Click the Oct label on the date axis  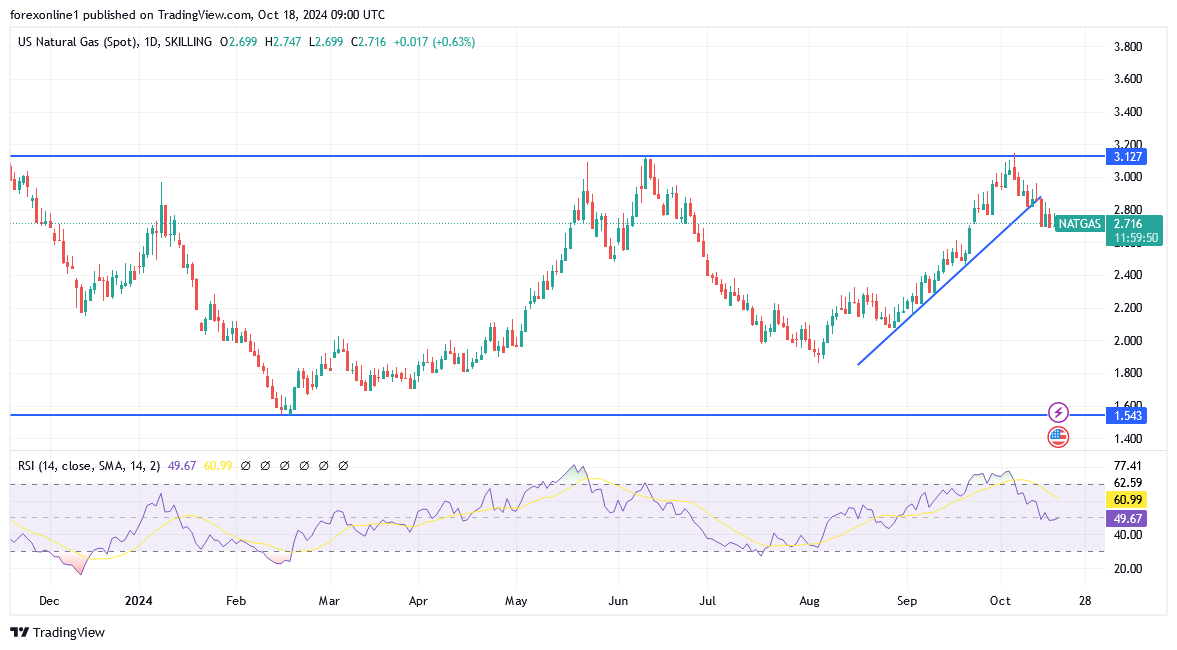pos(1000,601)
